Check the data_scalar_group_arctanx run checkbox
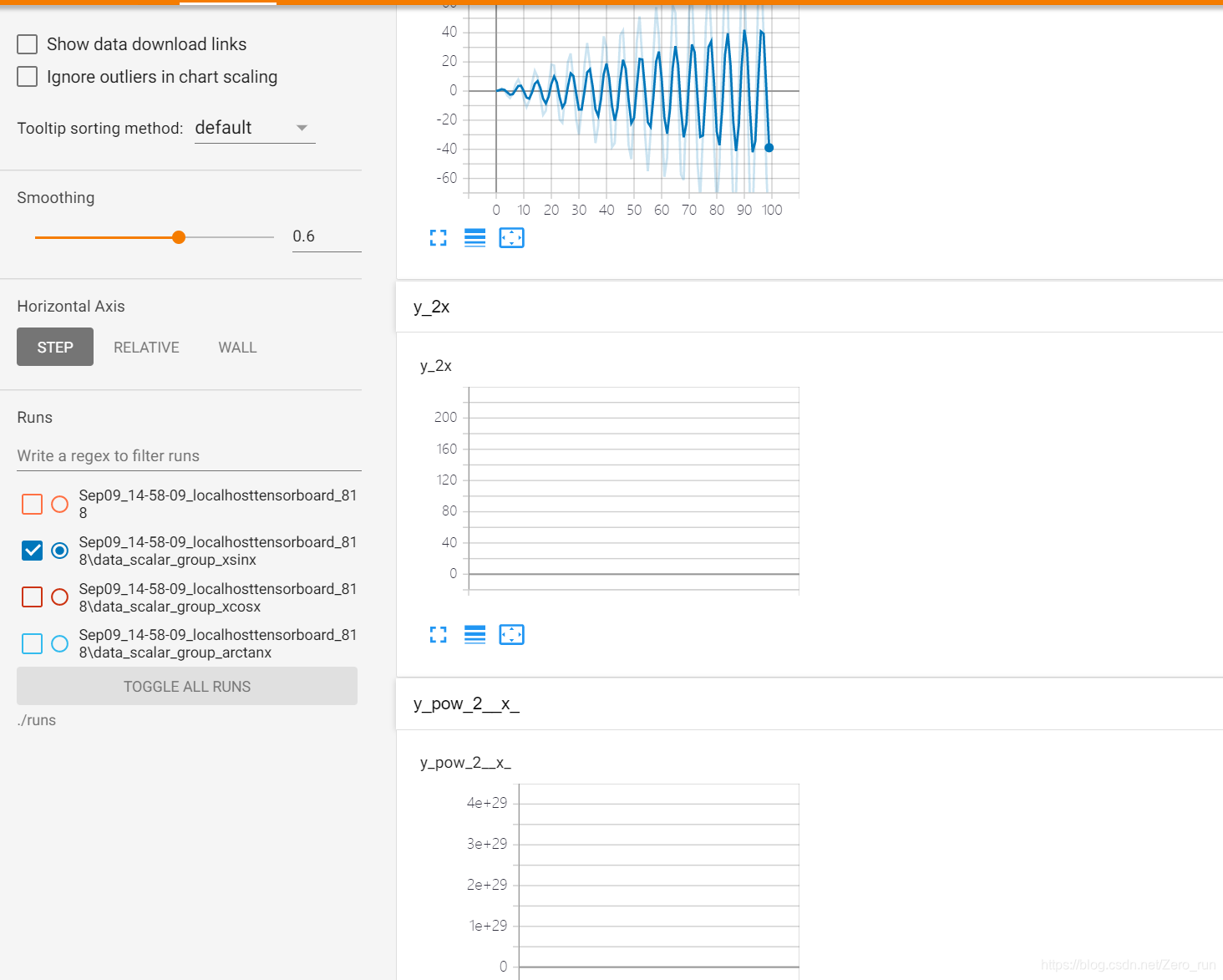Screen dimensions: 1223x980 [32, 643]
